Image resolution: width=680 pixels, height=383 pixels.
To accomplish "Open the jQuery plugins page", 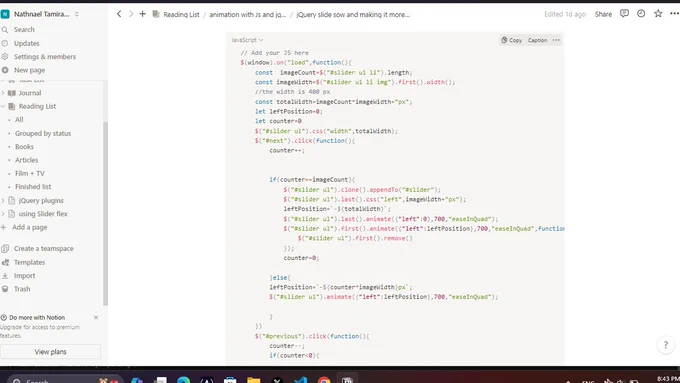I will [x=41, y=200].
